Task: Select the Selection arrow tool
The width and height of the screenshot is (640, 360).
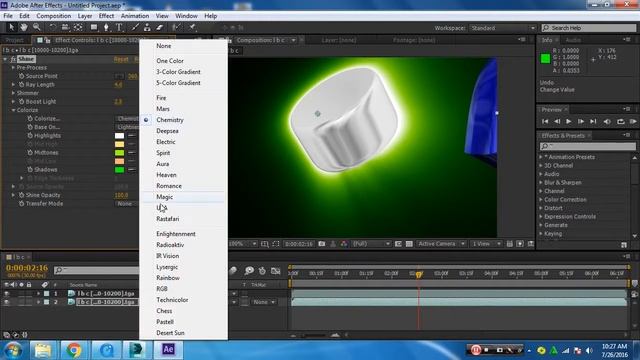Action: click(x=11, y=27)
